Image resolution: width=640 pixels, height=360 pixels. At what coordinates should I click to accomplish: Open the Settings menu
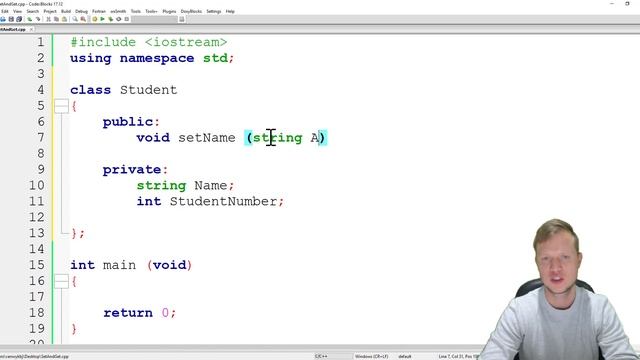coord(213,11)
